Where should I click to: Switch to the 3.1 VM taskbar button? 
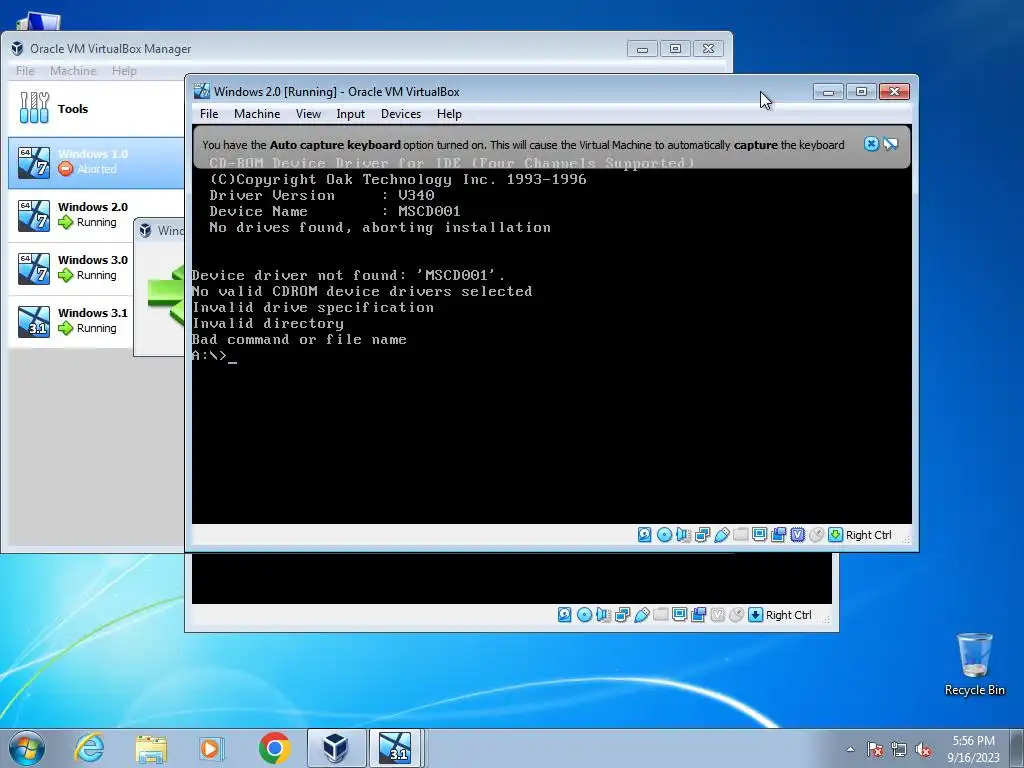tap(396, 748)
